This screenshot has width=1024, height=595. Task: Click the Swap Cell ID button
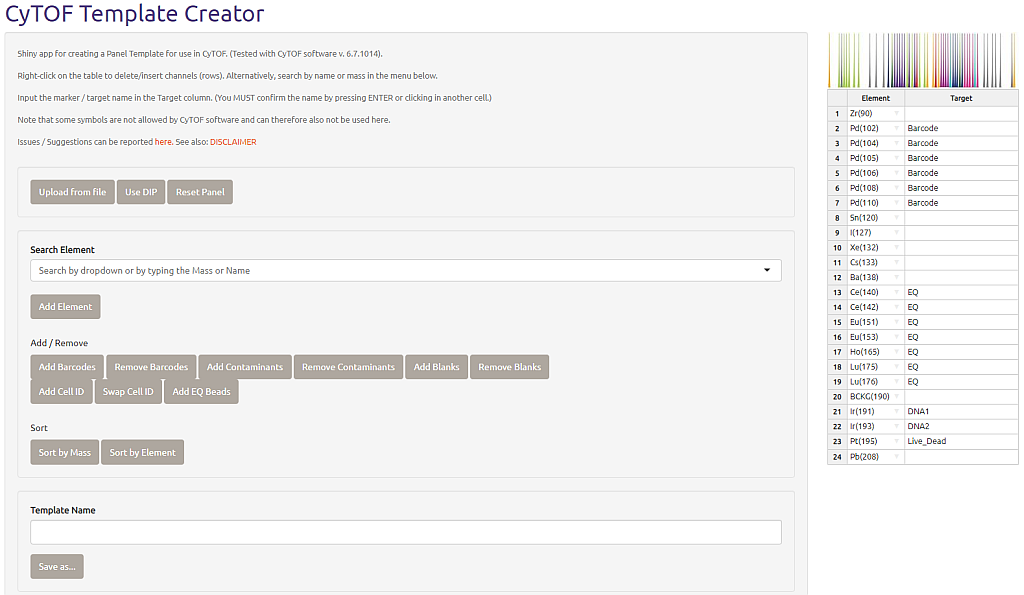[x=128, y=392]
